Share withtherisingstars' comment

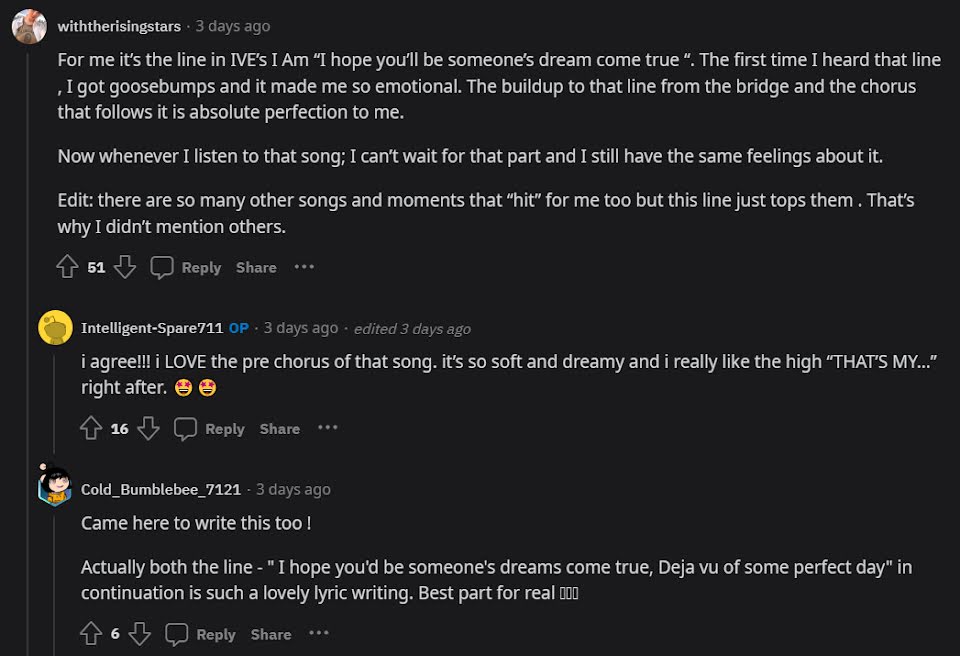[256, 268]
